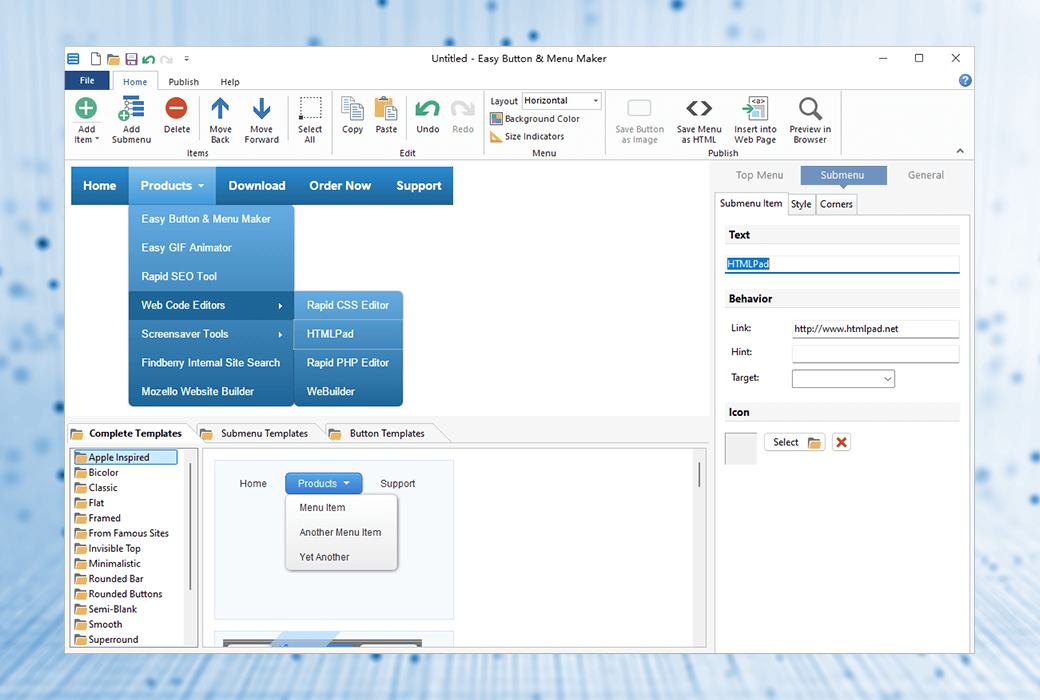The image size is (1040, 700).
Task: Expand the Screensaver Tools submenu
Action: pos(211,334)
